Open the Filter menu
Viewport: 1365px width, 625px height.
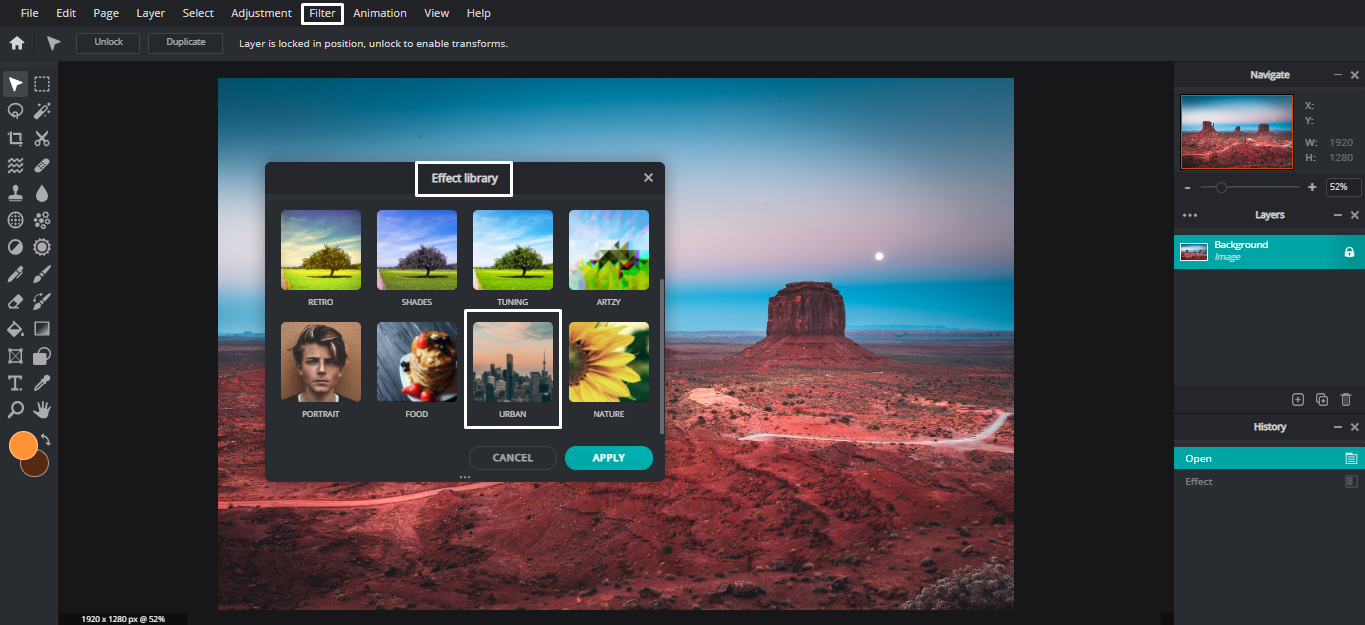tap(322, 13)
